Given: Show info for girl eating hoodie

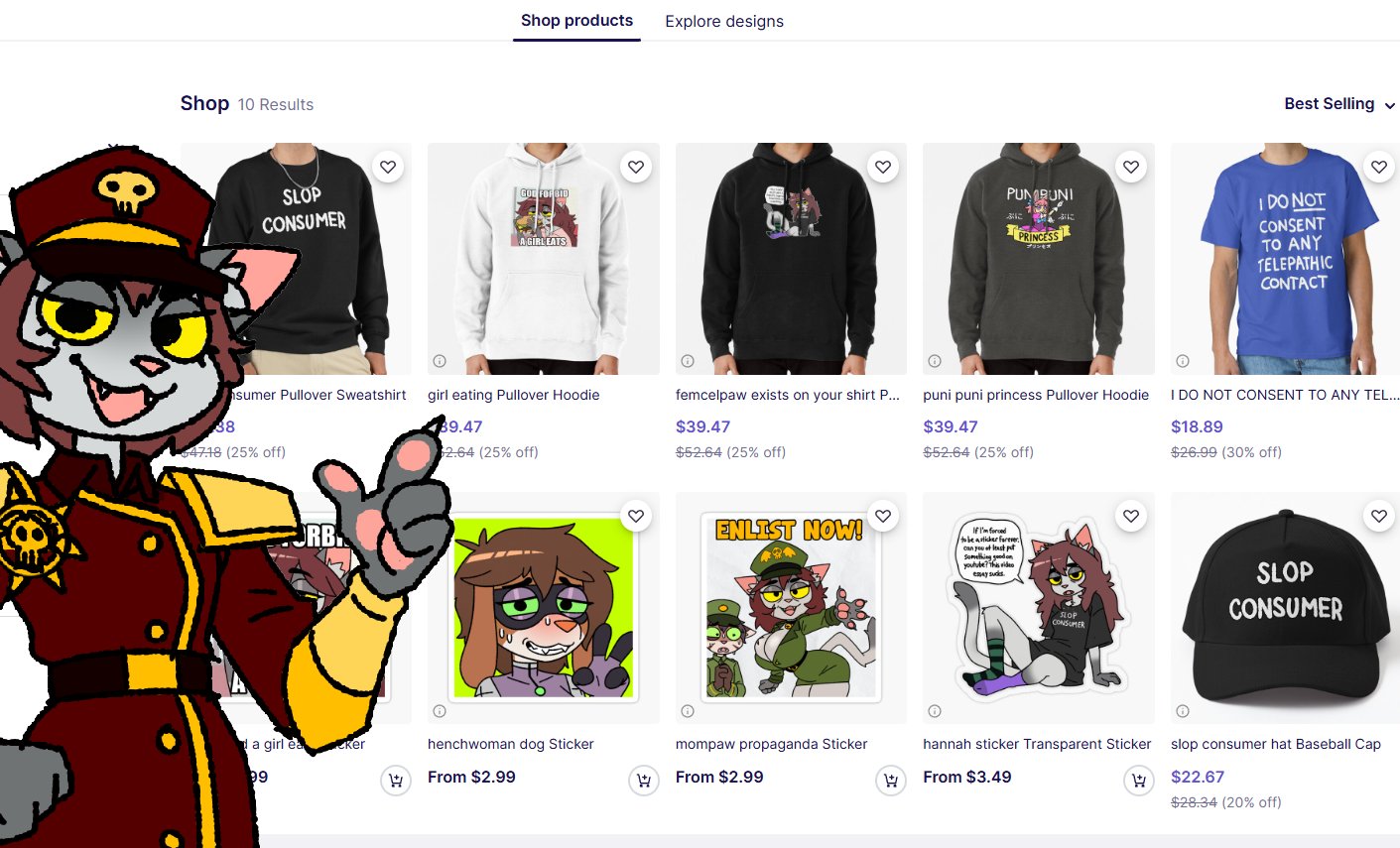Looking at the screenshot, I should coord(440,361).
